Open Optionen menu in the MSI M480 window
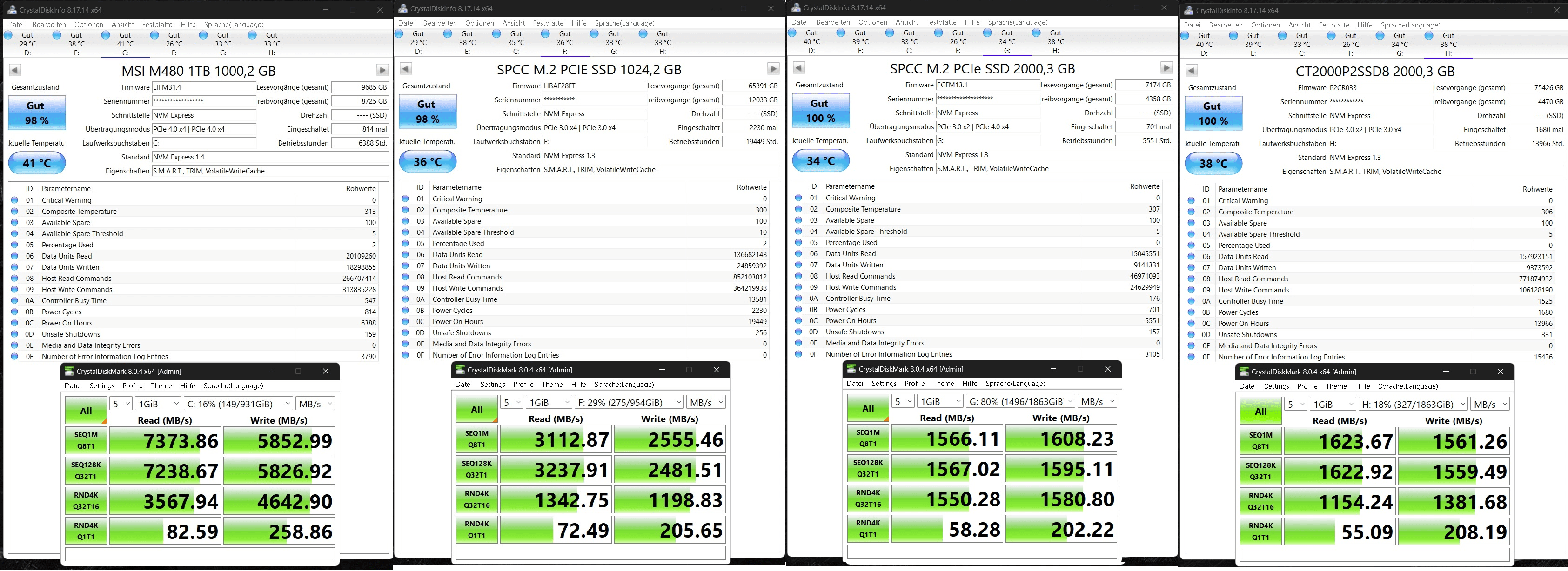This screenshot has width=1568, height=571. 89,25
